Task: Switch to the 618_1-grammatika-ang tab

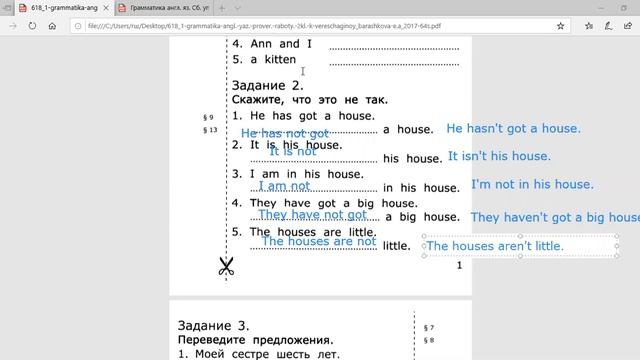Action: pyautogui.click(x=64, y=8)
